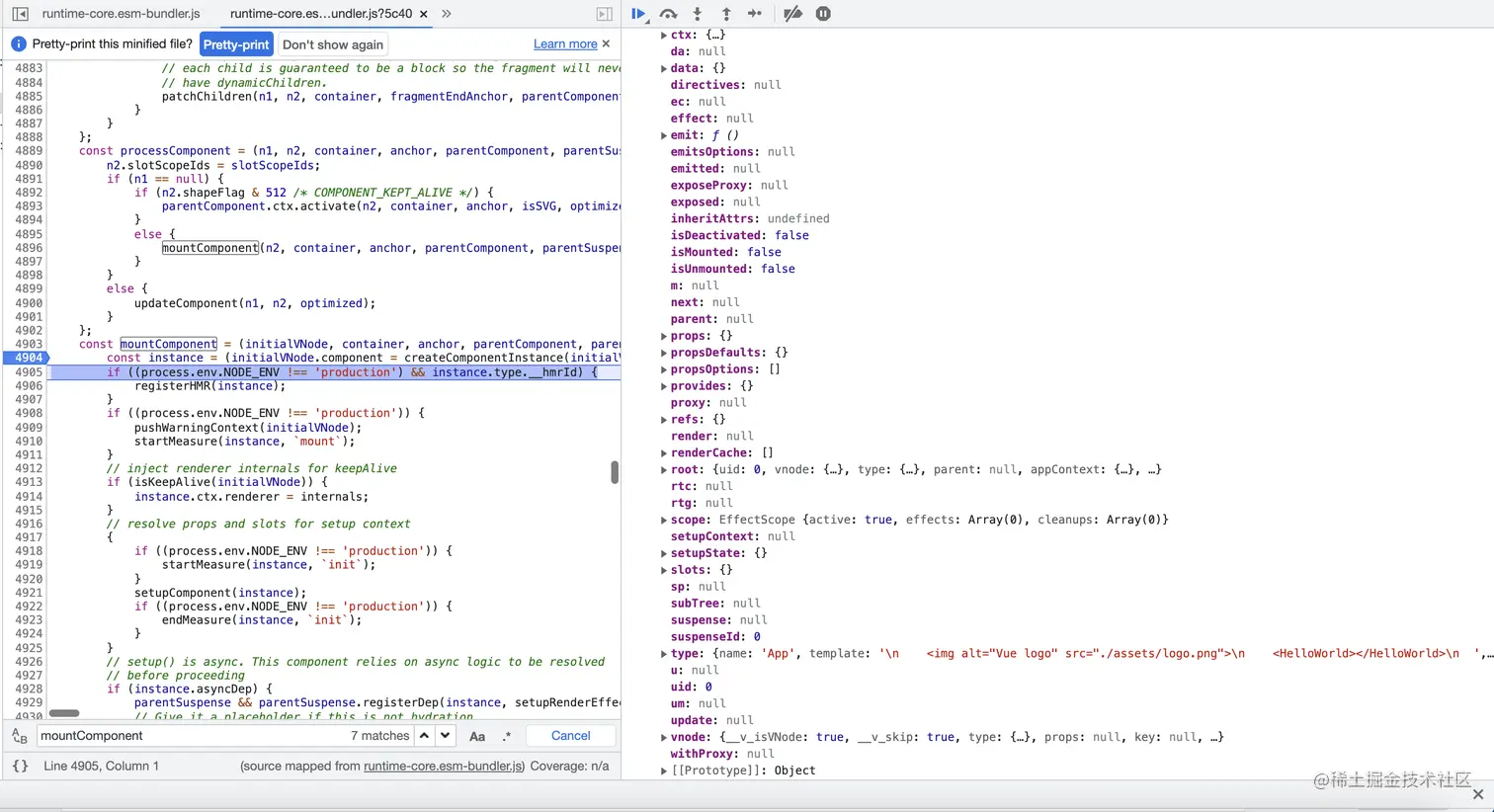Hide the debugger sidebar pane

tap(605, 14)
